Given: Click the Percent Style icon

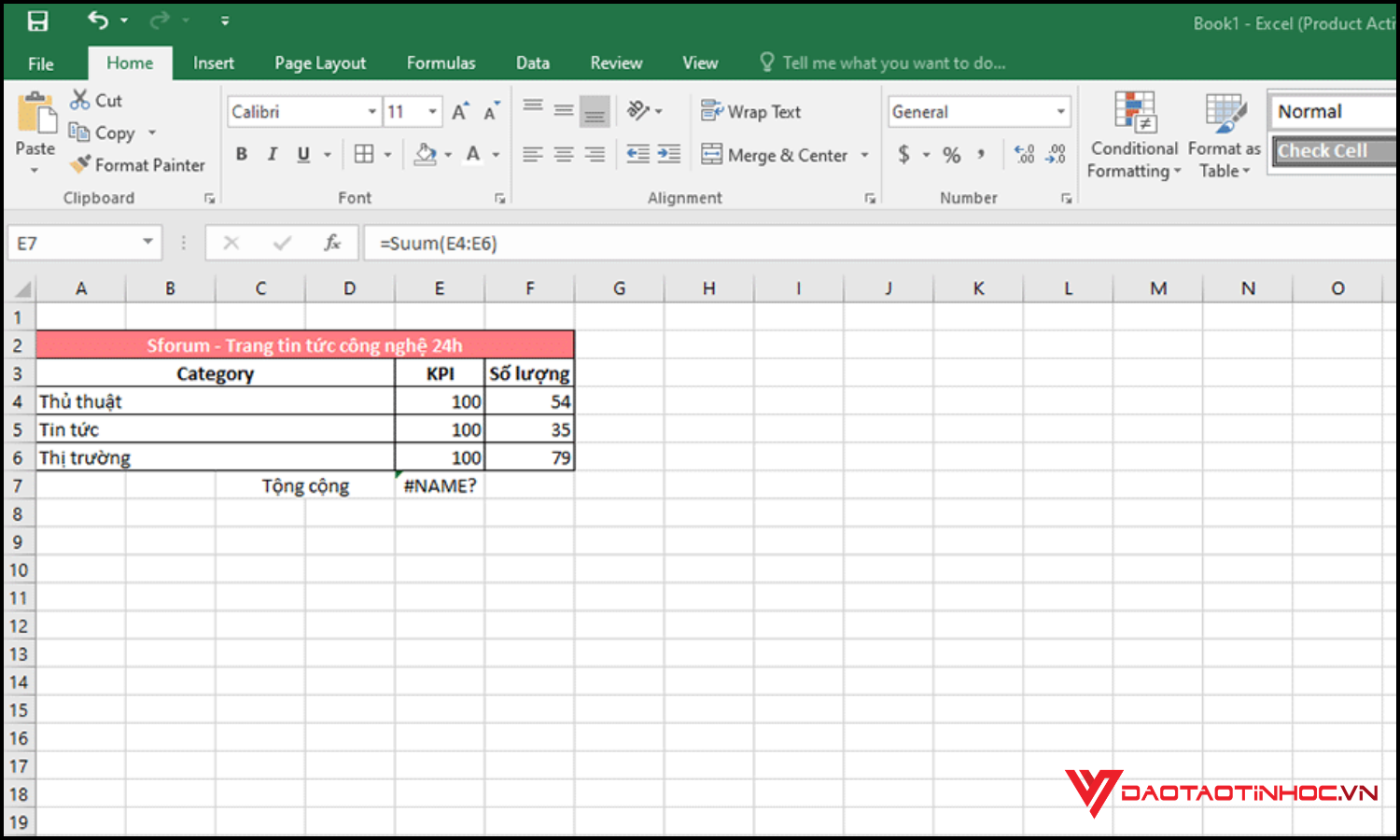Looking at the screenshot, I should [952, 155].
